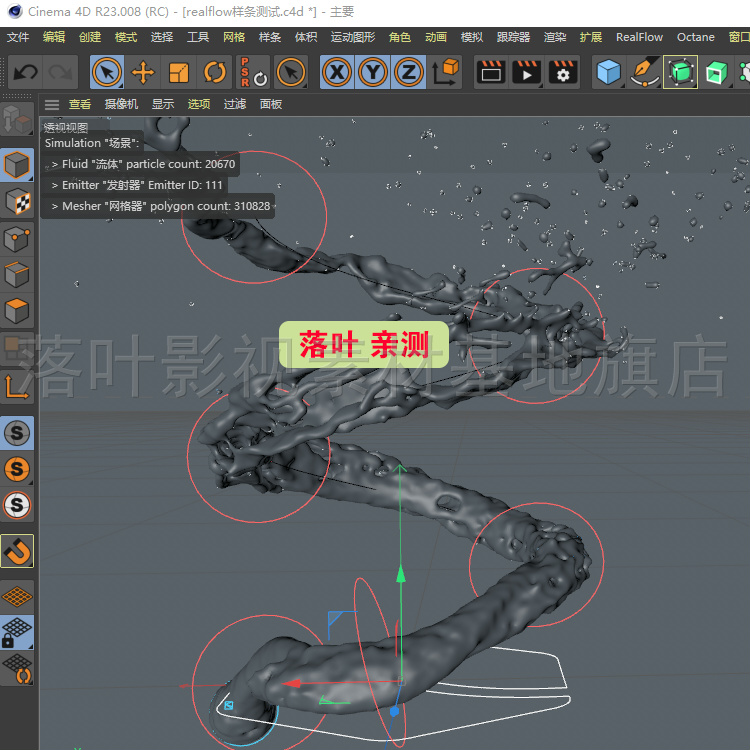Render to Picture Viewer
Viewport: 750px width, 750px height.
tap(527, 73)
